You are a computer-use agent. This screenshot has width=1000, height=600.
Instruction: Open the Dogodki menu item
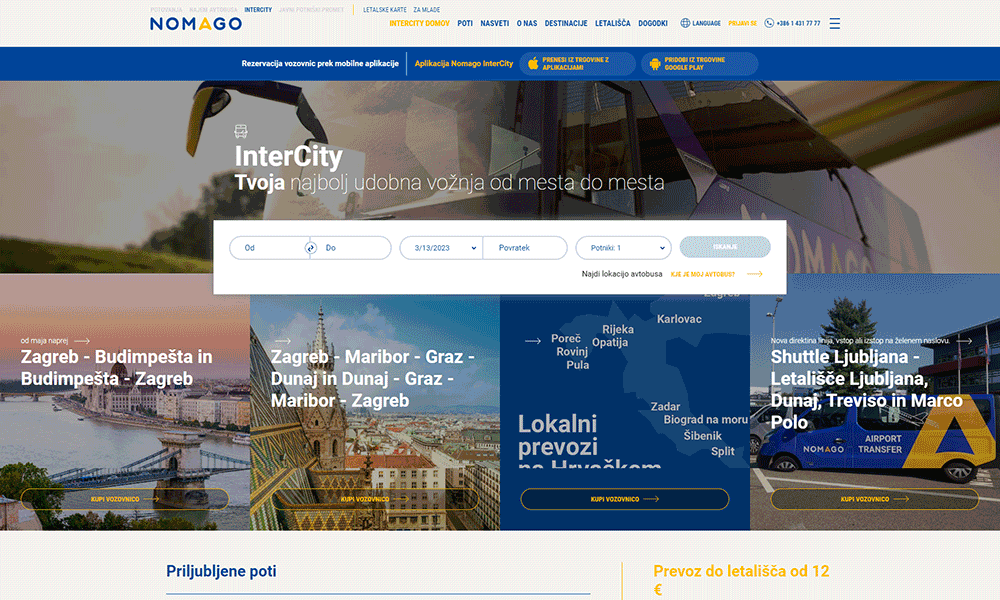coord(653,24)
